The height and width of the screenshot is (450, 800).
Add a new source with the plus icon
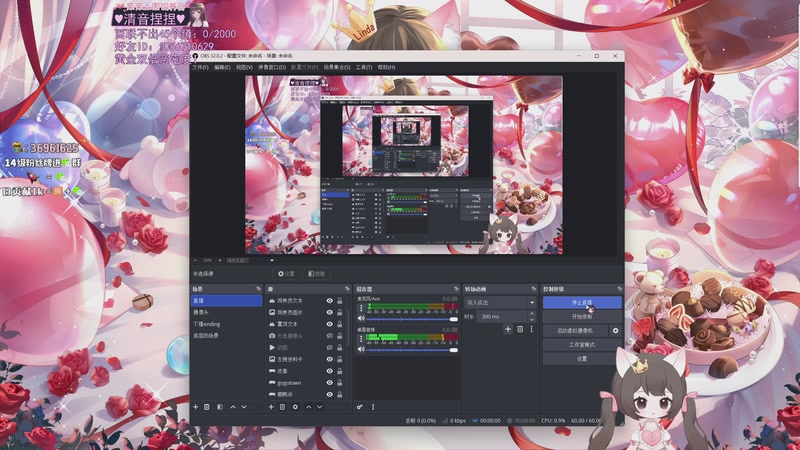(271, 407)
